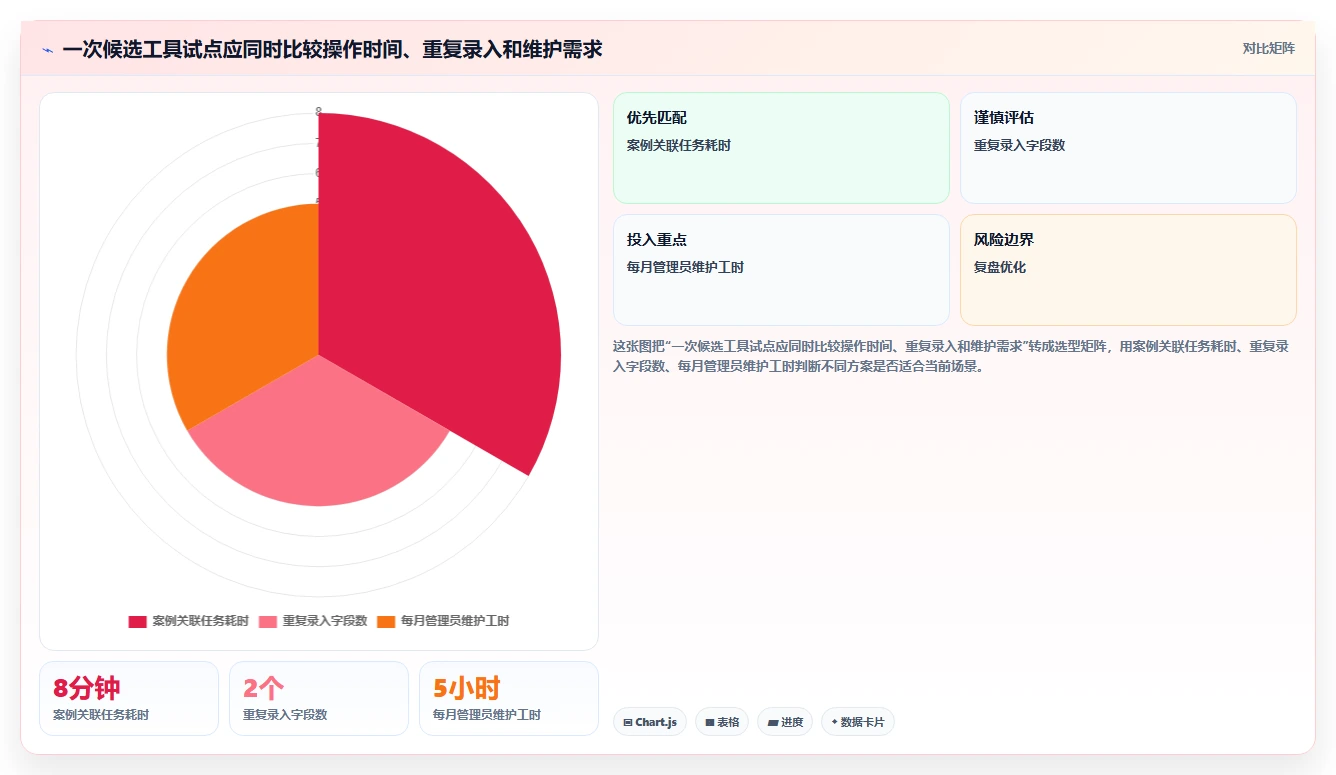Click the 重复录入字段数 caption under 2个
This screenshot has width=1336, height=775.
(285, 715)
